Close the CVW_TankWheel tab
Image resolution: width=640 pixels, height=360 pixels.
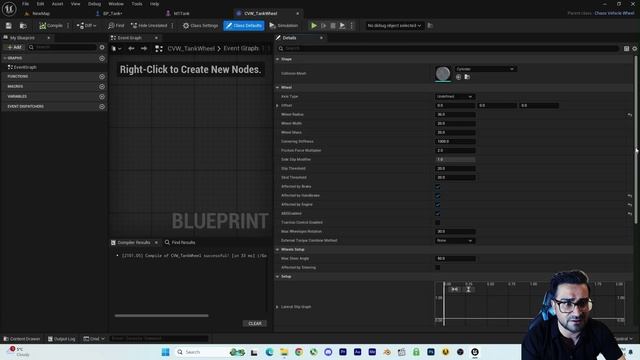pyautogui.click(x=298, y=13)
